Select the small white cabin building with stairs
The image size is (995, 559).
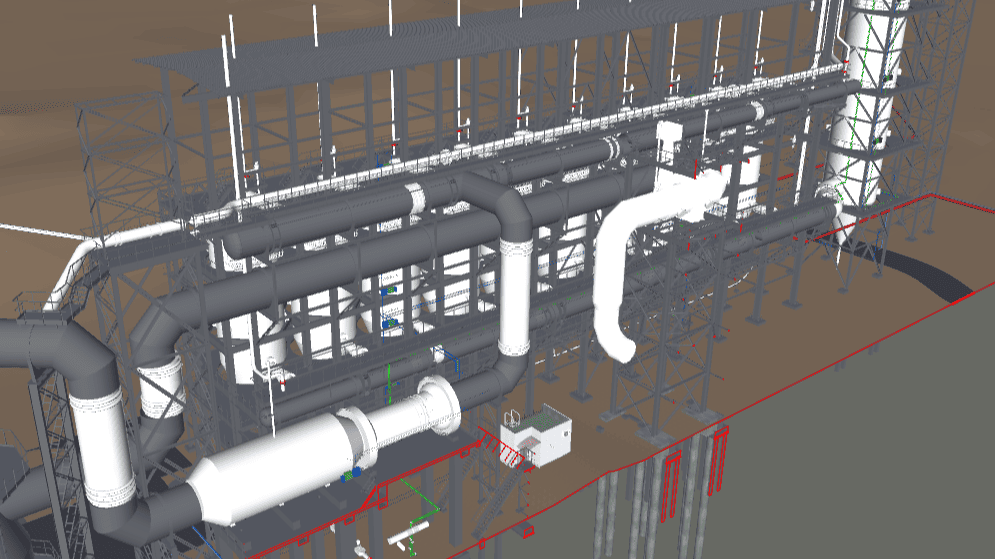(536, 437)
